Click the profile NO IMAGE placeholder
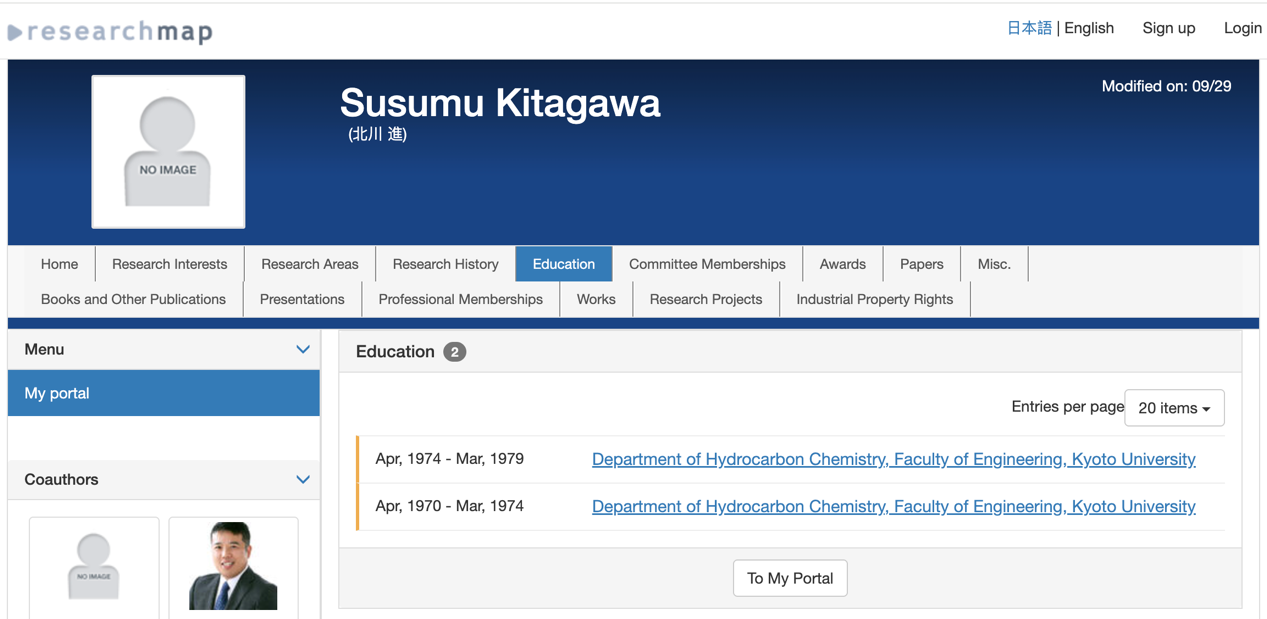This screenshot has height=619, width=1267. (168, 152)
